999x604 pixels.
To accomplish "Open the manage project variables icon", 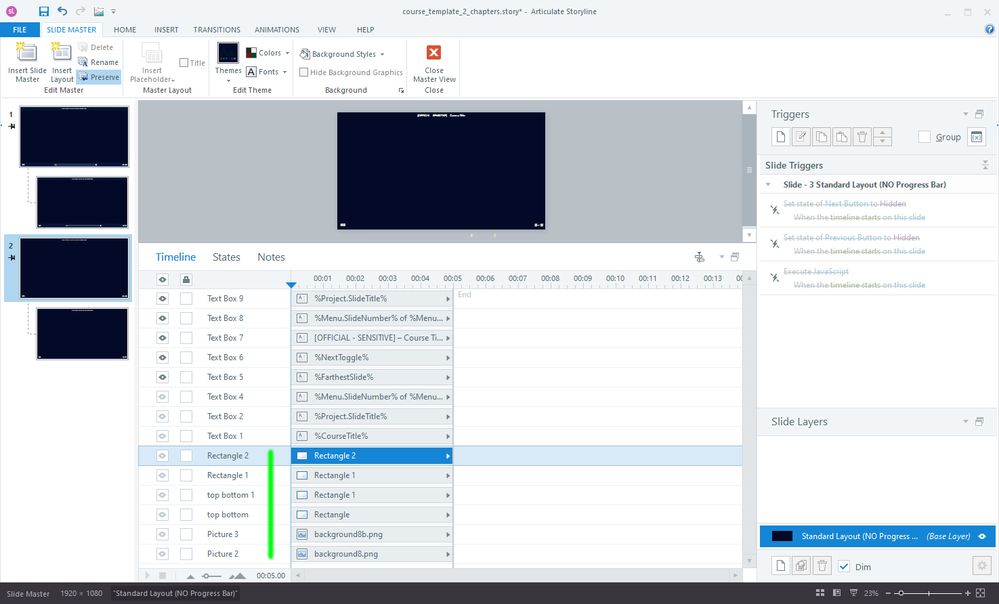I will pos(977,137).
